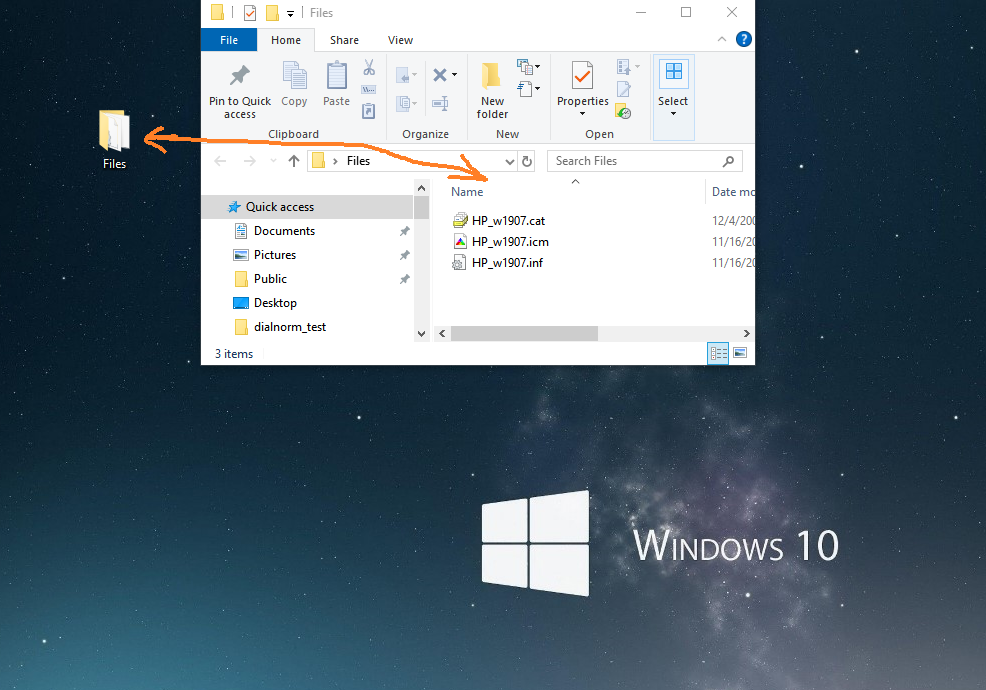Click navigation pane scroll down arrow
The image size is (986, 690).
click(x=421, y=333)
